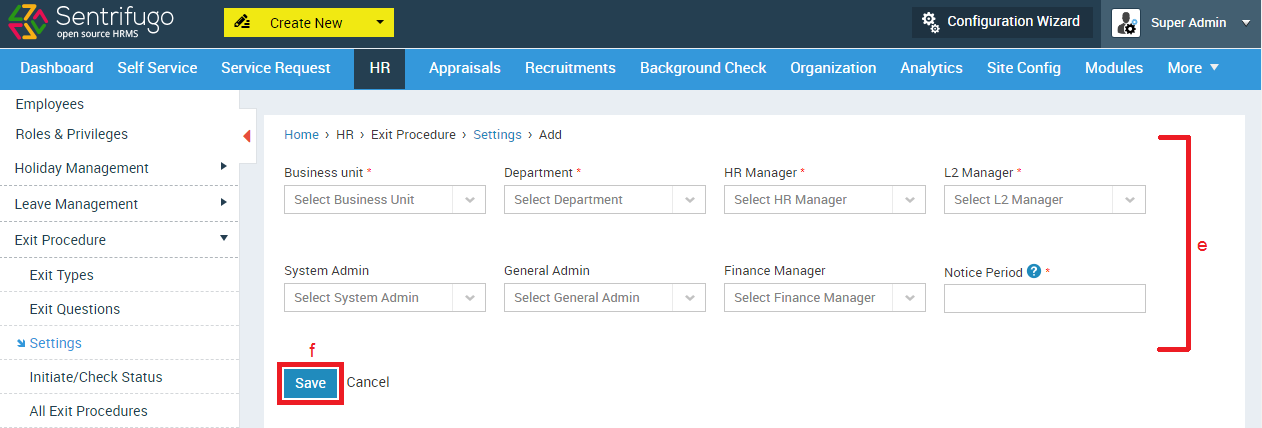Click the Notice Period input field
Screen dimensions: 1262x428
pyautogui.click(x=1045, y=298)
